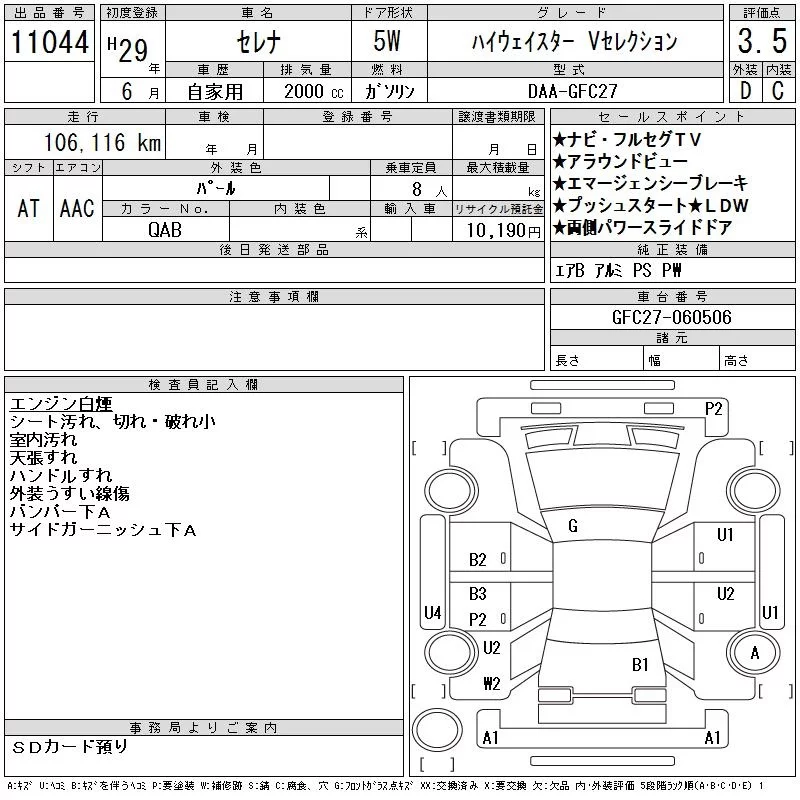The image size is (800, 800).
Task: Click the exterior grade D cell
Action: pyautogui.click(x=744, y=91)
